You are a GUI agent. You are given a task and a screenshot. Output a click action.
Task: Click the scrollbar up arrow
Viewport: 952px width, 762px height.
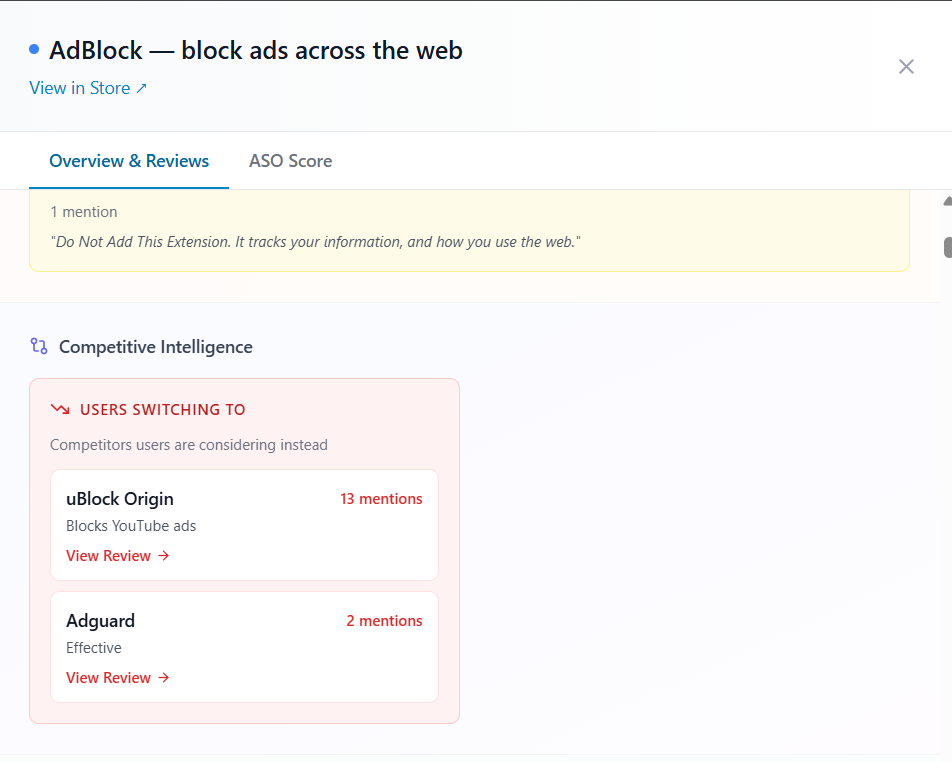point(946,201)
